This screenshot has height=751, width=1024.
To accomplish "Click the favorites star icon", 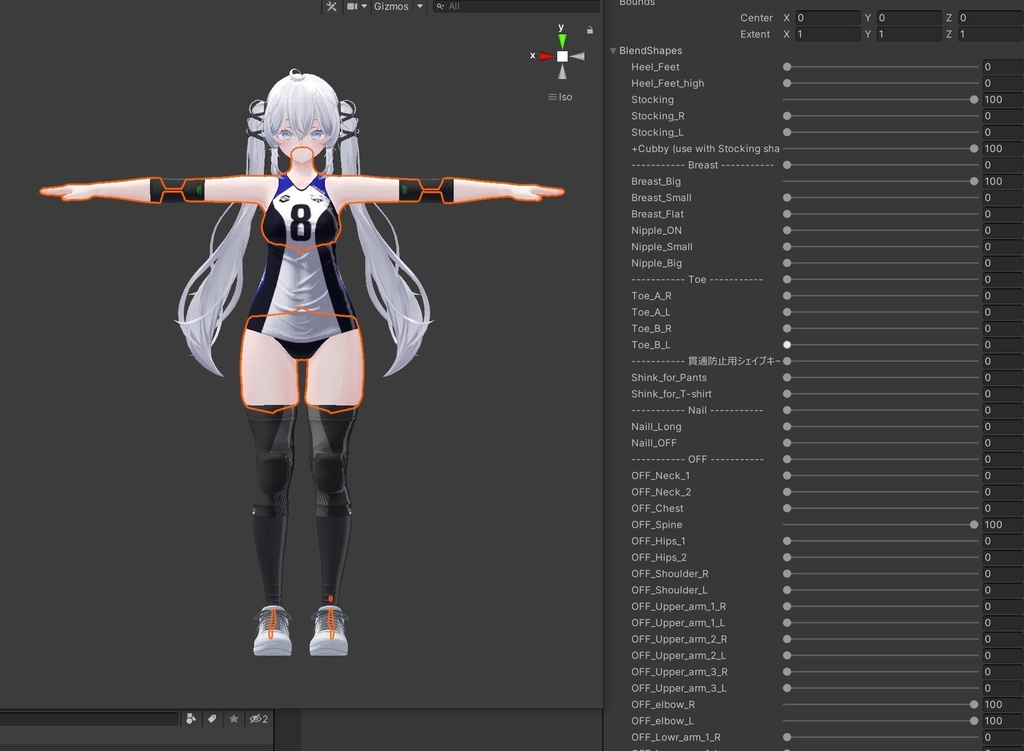I will click(x=234, y=719).
